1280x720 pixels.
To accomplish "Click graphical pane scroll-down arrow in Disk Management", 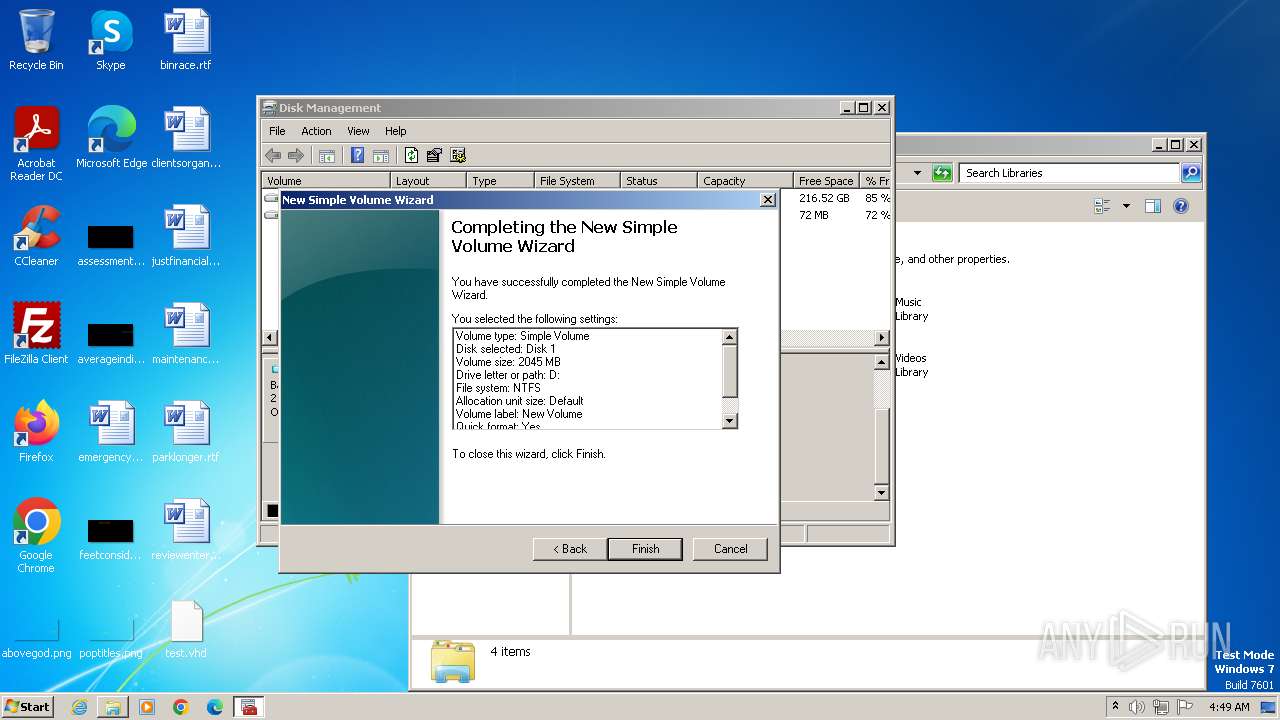I will pos(881,492).
